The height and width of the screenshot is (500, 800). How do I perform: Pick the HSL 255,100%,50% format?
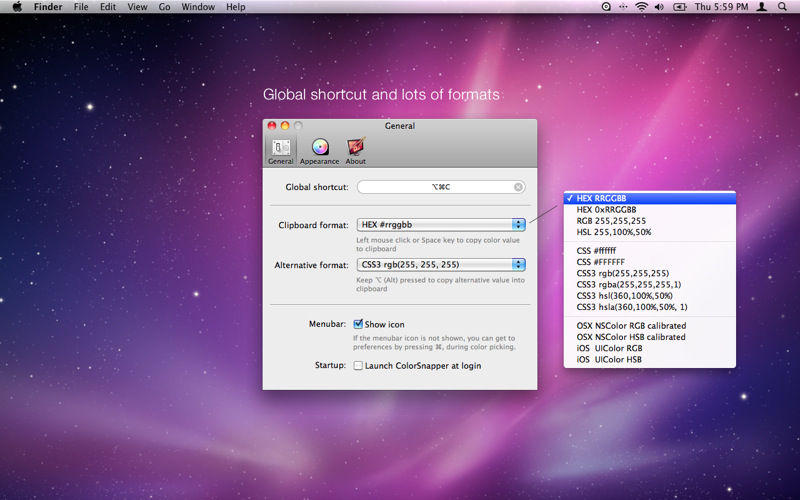click(x=649, y=232)
